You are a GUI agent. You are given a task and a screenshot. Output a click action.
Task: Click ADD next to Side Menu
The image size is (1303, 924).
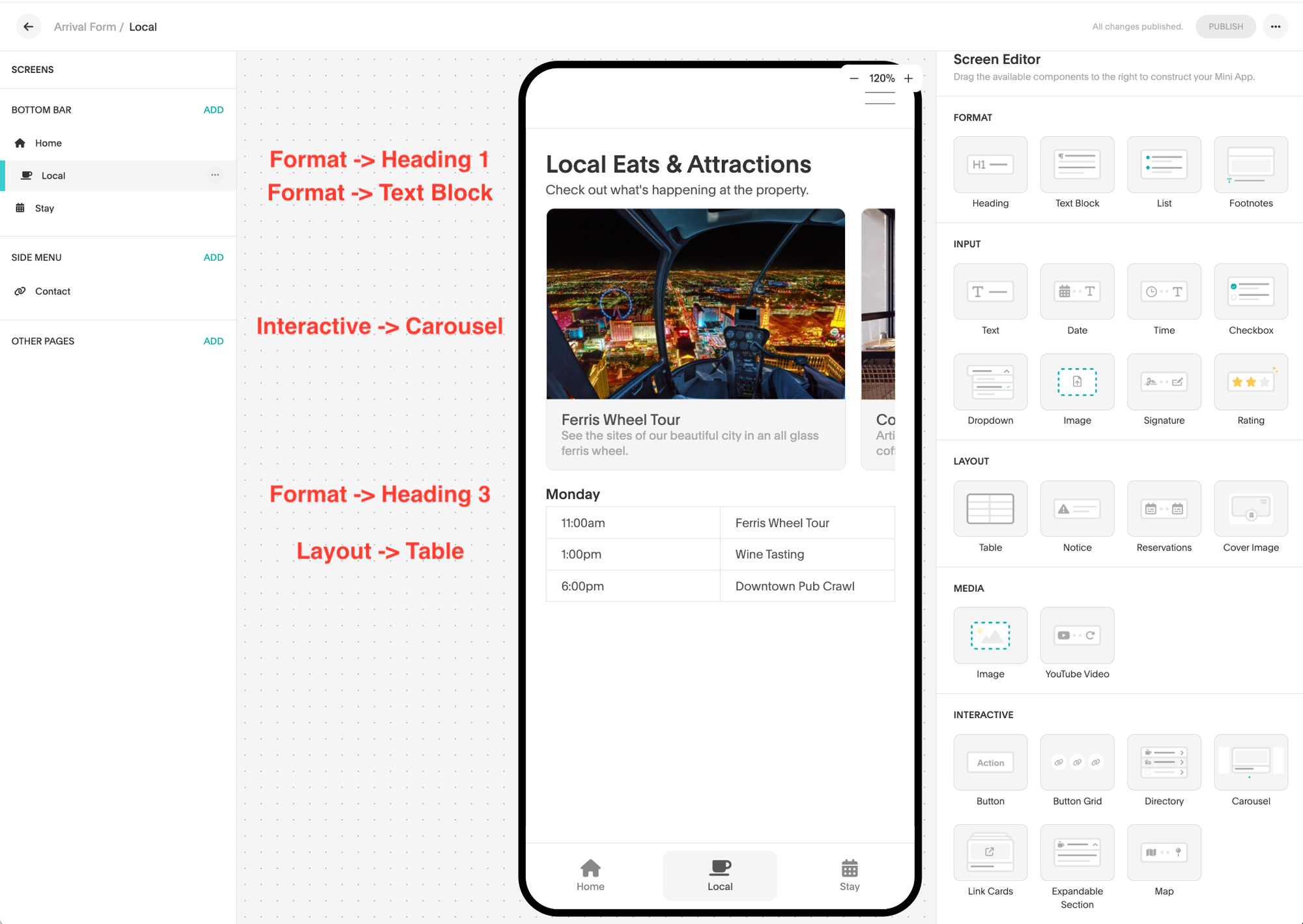click(213, 258)
